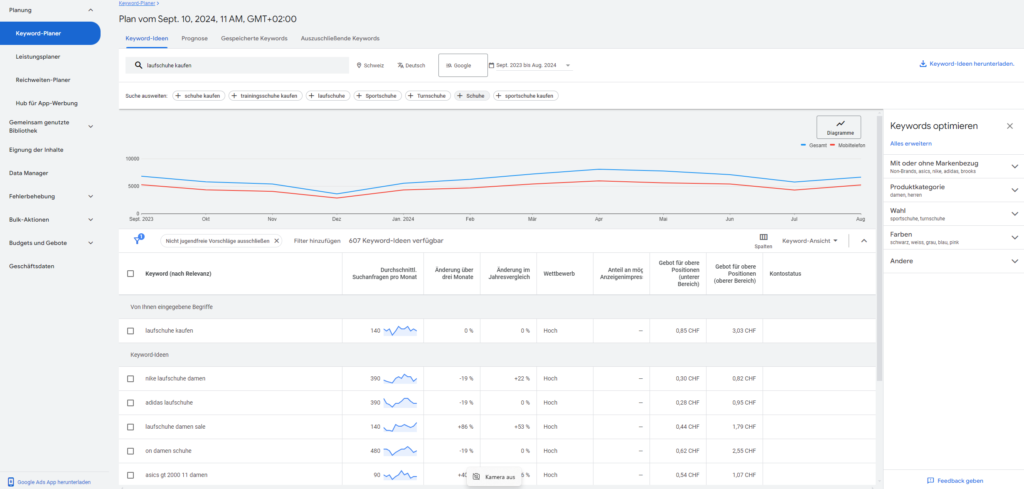Click the Diagramme chart button
Viewport: 1024px width, 489px height.
coord(839,127)
